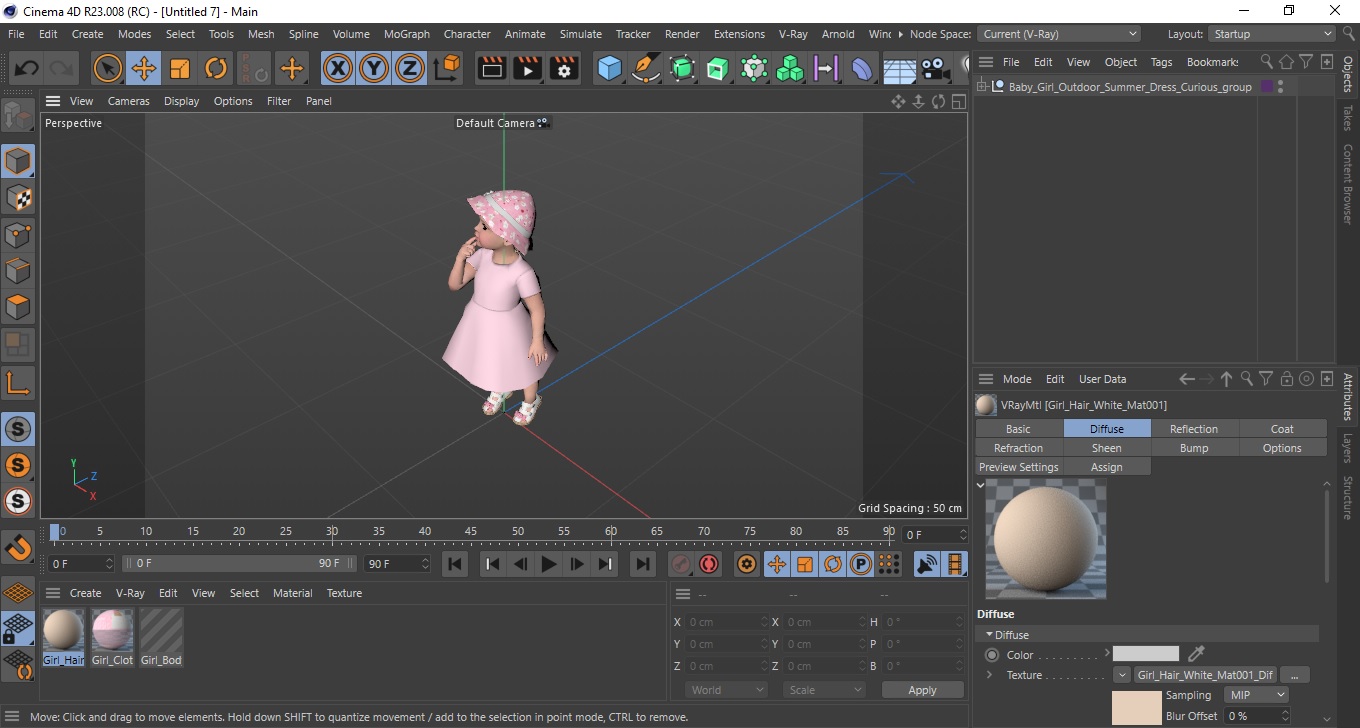Switch to Texture mode

tap(18, 198)
